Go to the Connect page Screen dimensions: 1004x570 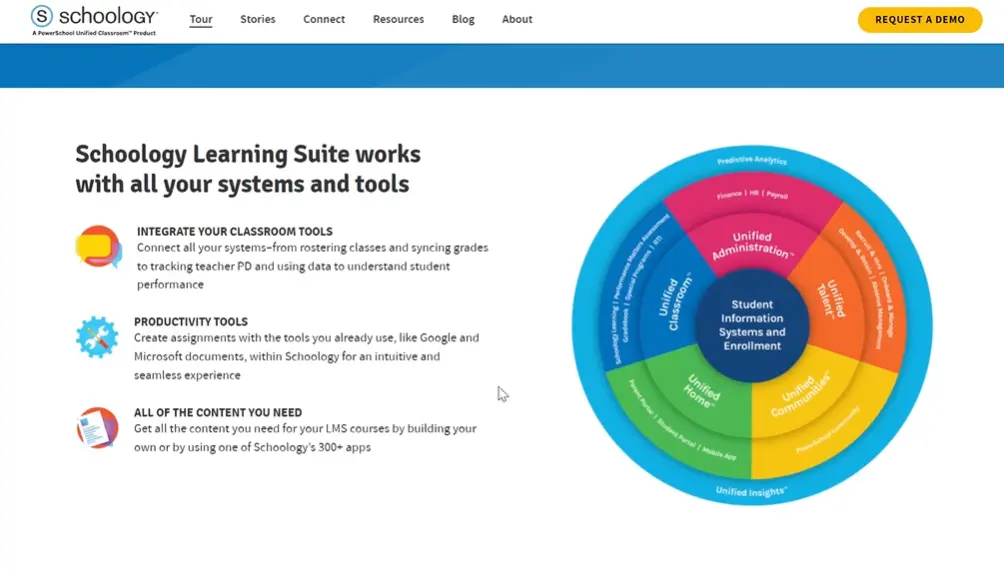click(x=324, y=19)
